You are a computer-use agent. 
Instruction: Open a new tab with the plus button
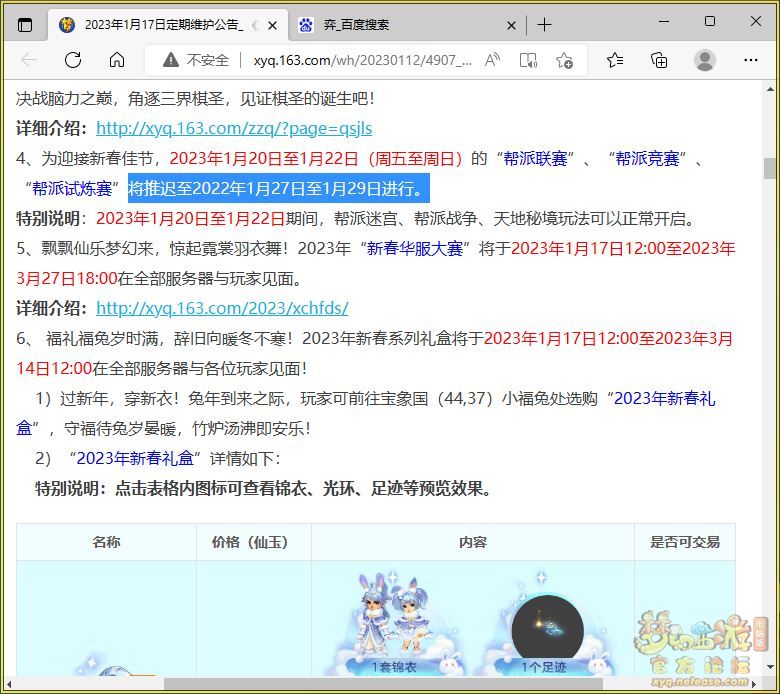(545, 24)
